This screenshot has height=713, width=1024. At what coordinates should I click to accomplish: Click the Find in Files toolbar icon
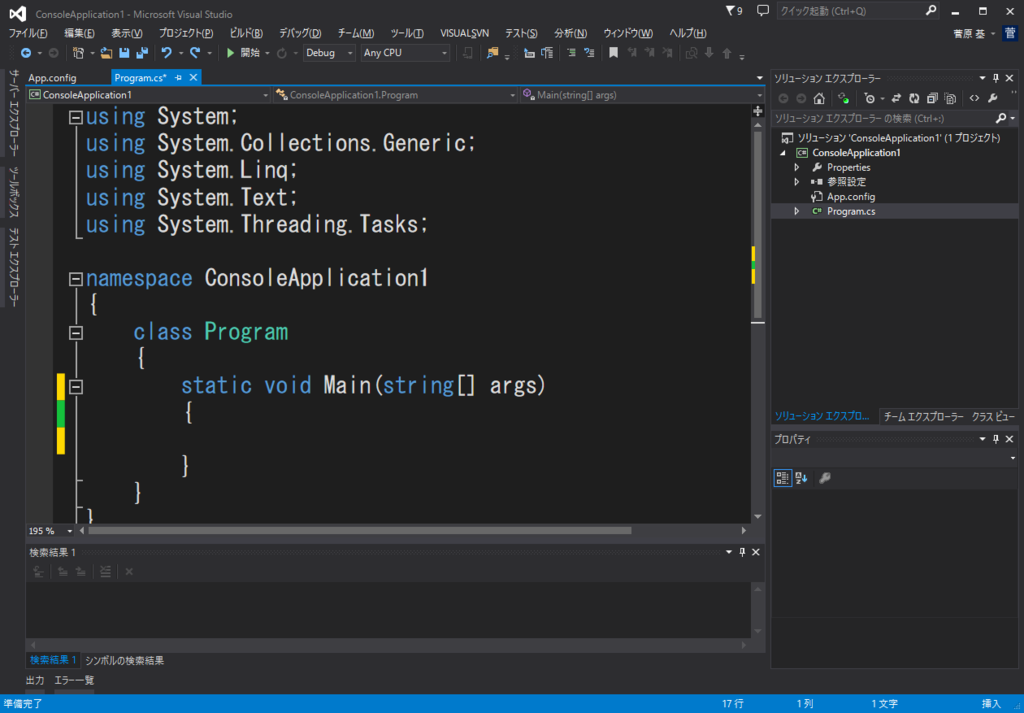[492, 53]
